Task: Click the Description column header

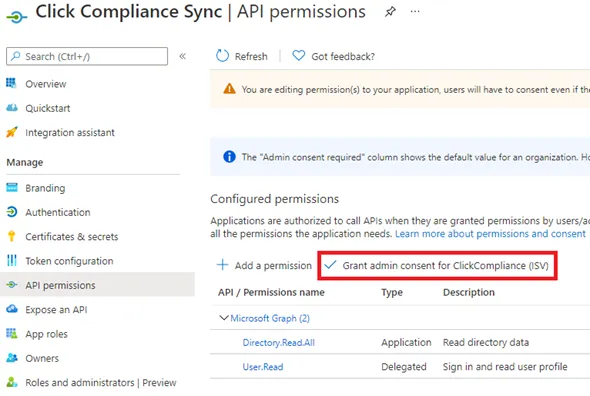Action: click(468, 292)
